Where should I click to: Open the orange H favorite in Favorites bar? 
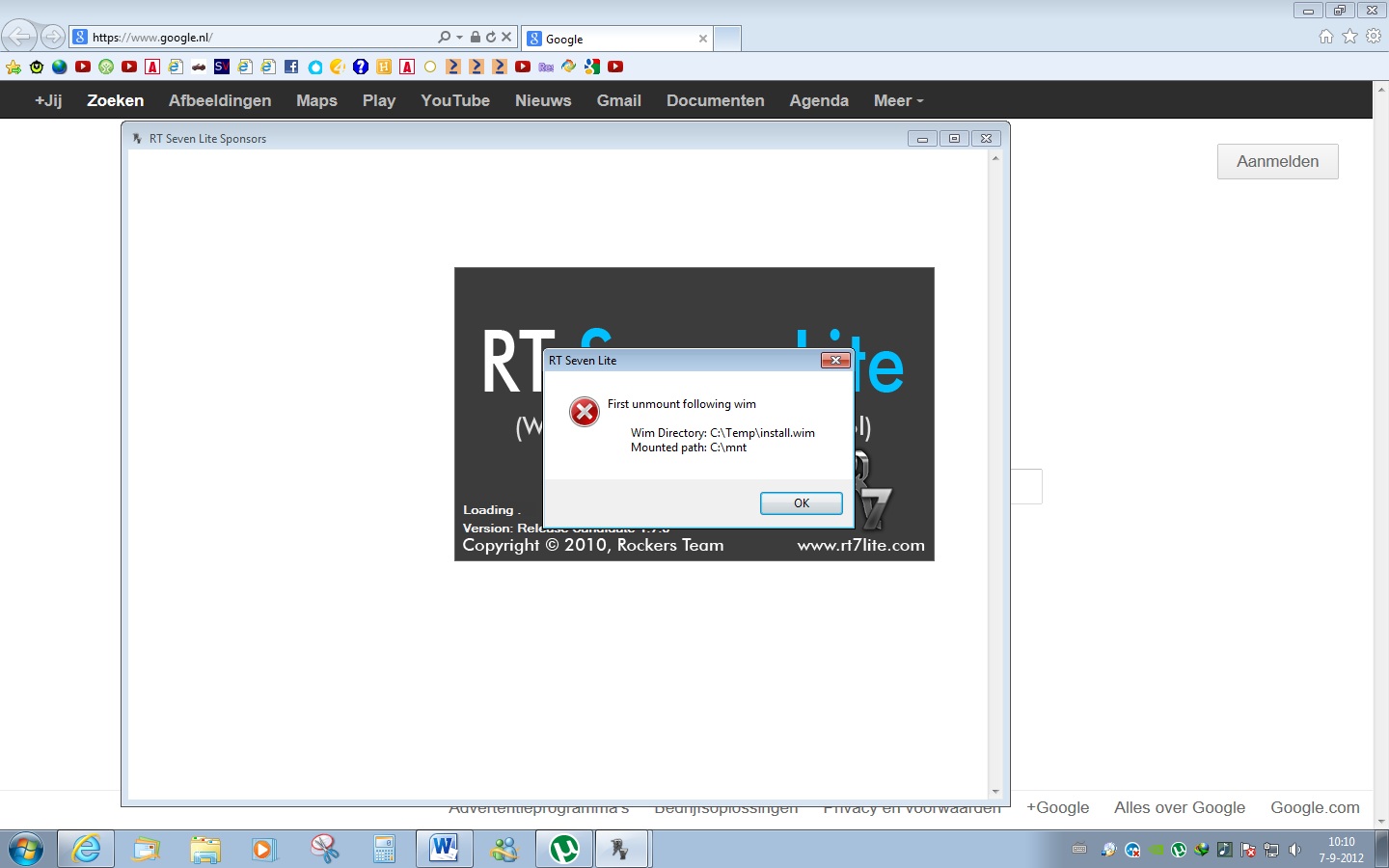click(x=384, y=67)
